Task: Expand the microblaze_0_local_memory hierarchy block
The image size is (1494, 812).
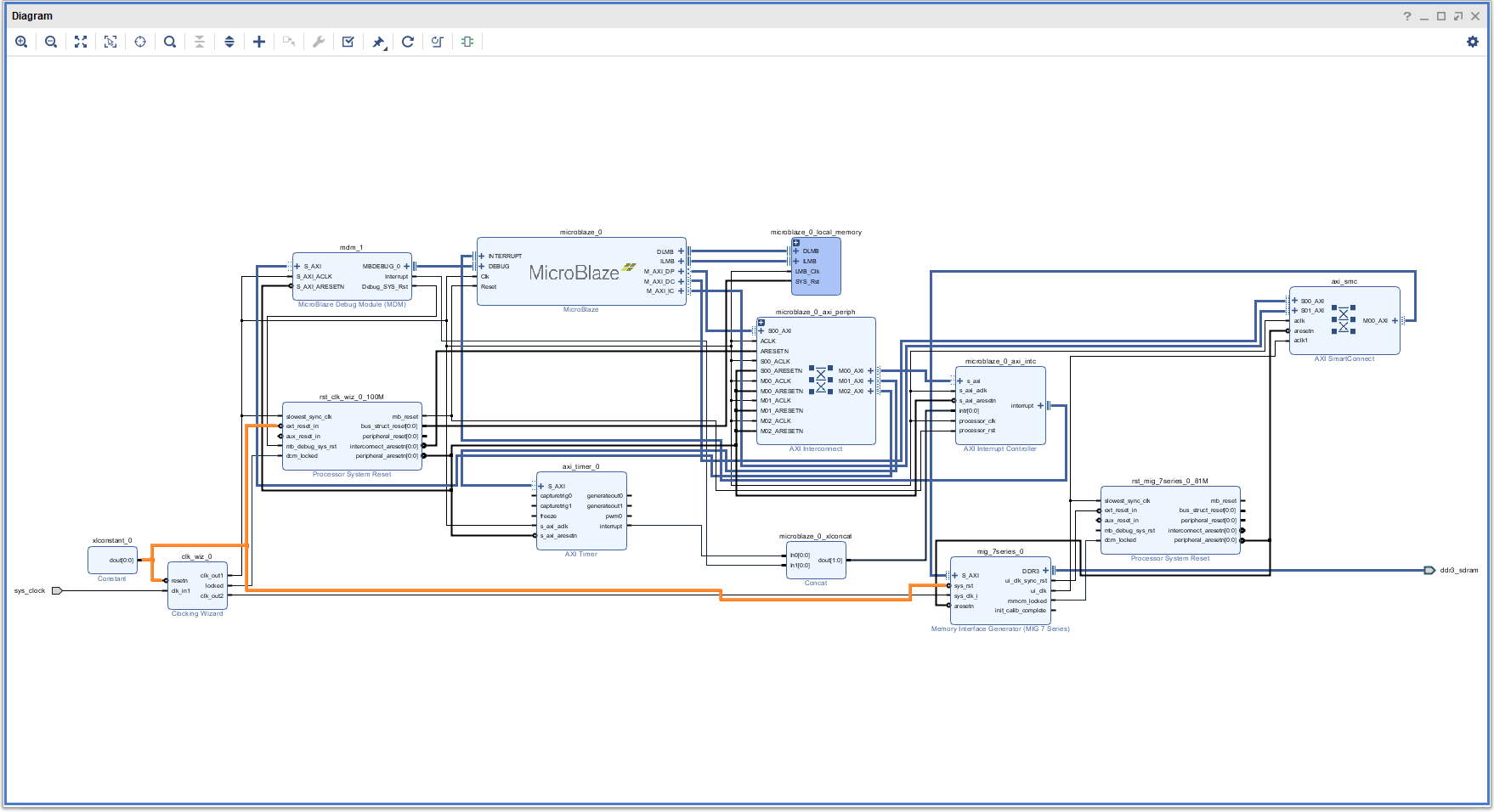Action: pyautogui.click(x=796, y=243)
